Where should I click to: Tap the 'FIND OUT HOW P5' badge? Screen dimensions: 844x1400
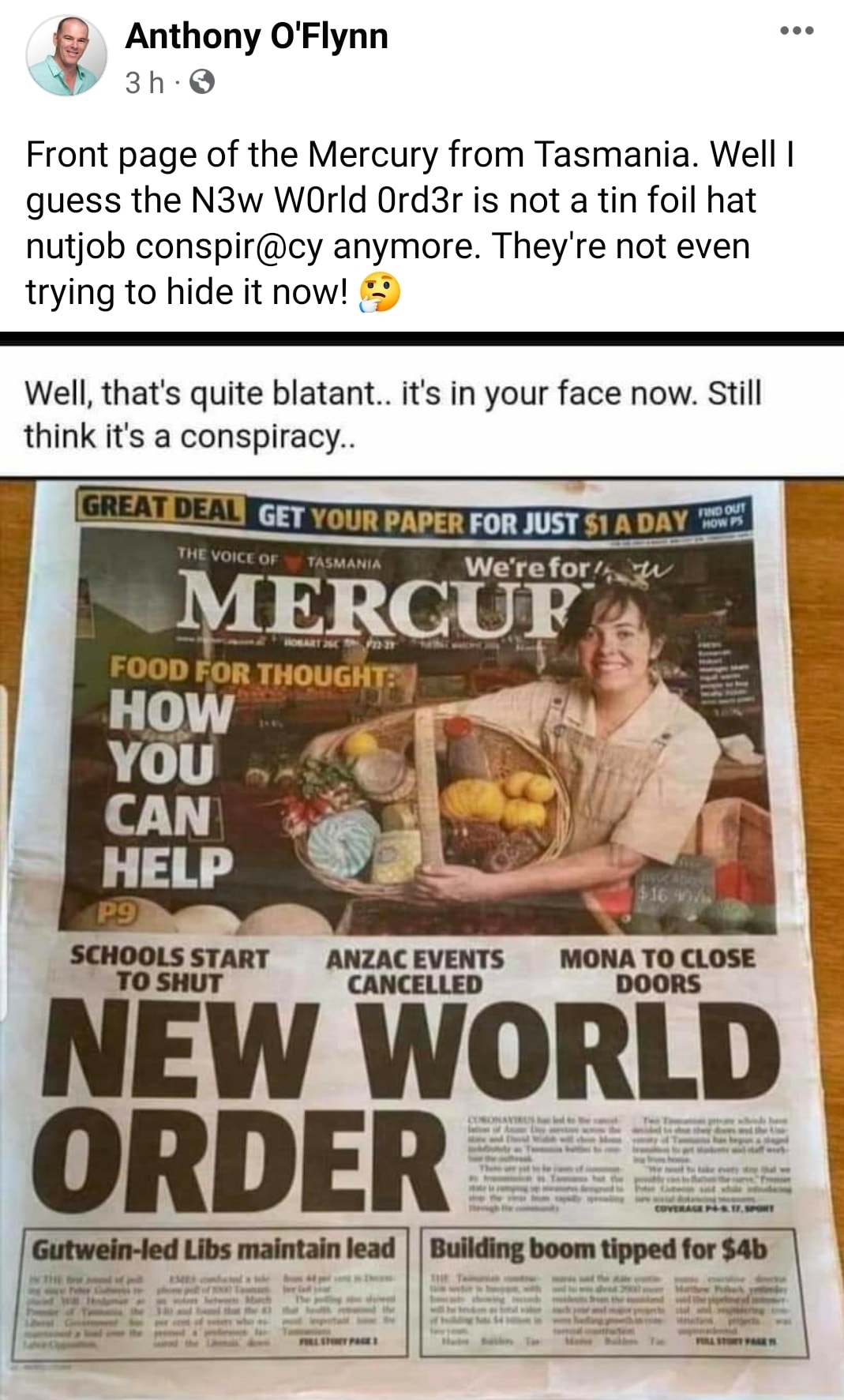point(723,516)
